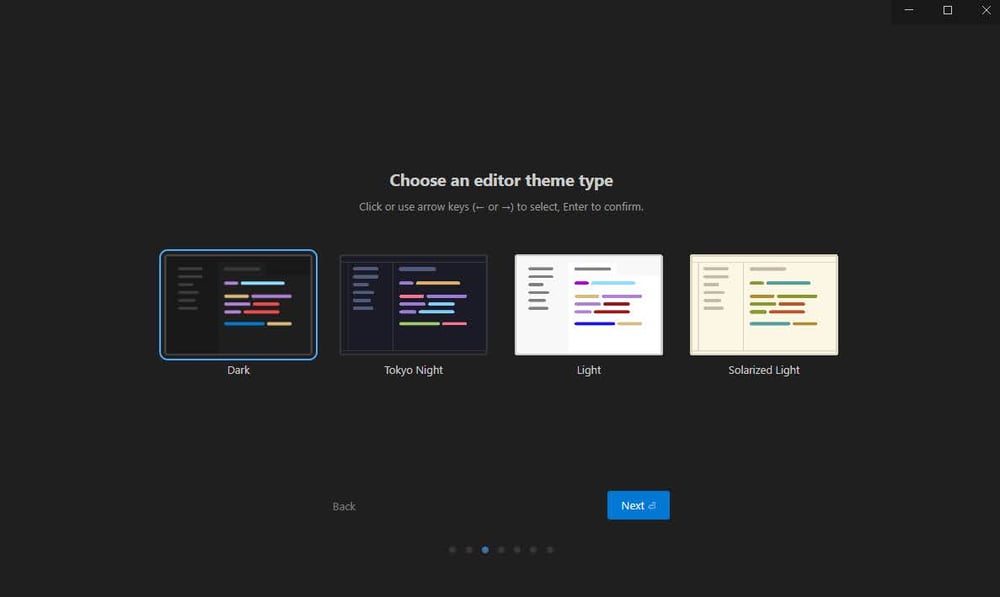Open the fifth step dot
This screenshot has width=1000, height=597.
(x=517, y=549)
